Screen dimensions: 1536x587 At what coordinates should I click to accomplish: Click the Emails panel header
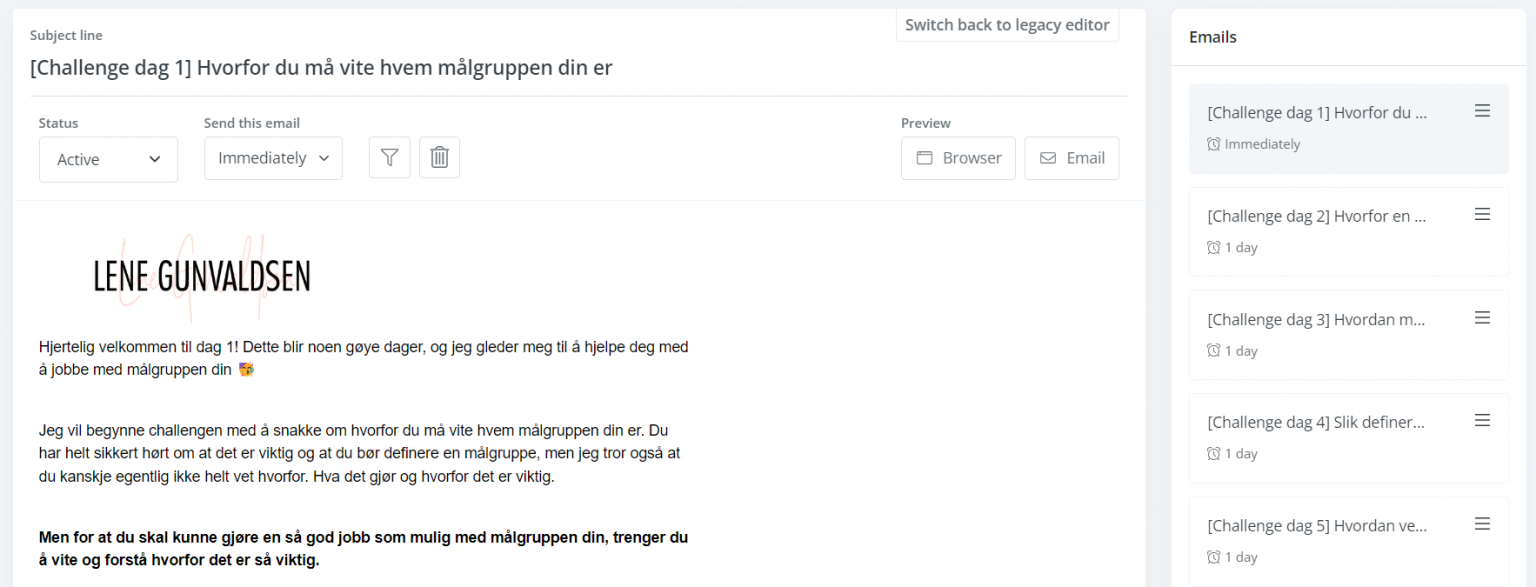[x=1212, y=36]
